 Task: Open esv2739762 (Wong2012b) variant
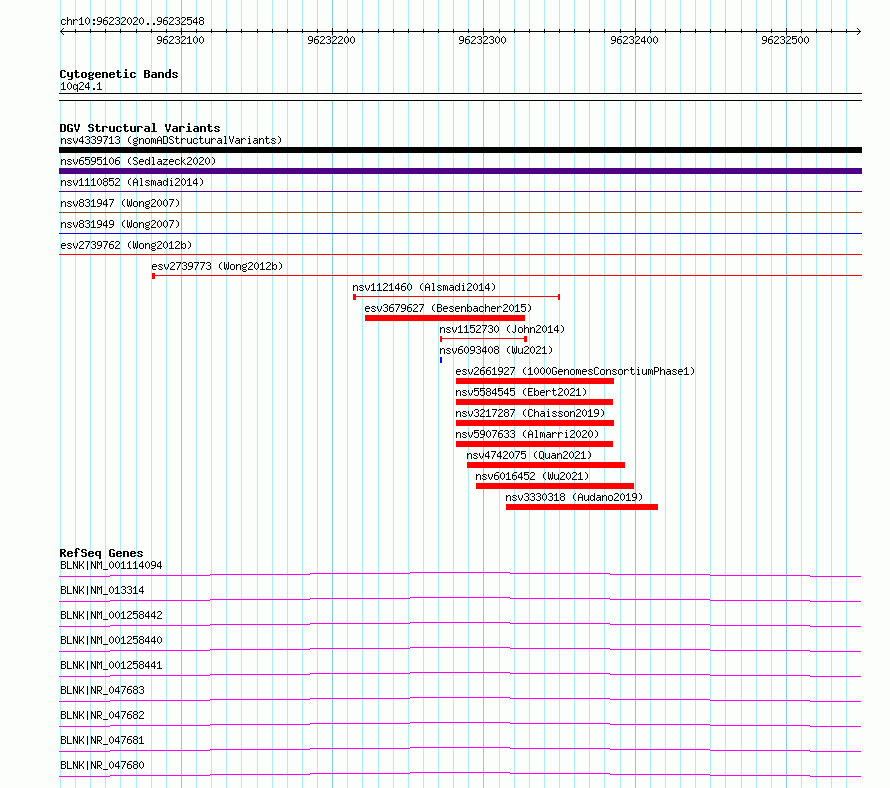pyautogui.click(x=126, y=245)
